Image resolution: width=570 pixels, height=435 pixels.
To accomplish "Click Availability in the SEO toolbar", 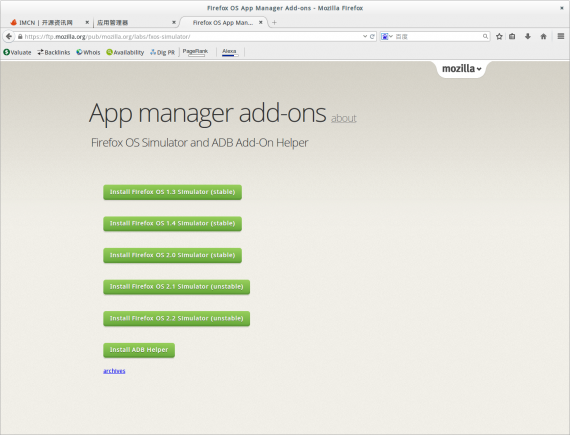I will point(125,52).
